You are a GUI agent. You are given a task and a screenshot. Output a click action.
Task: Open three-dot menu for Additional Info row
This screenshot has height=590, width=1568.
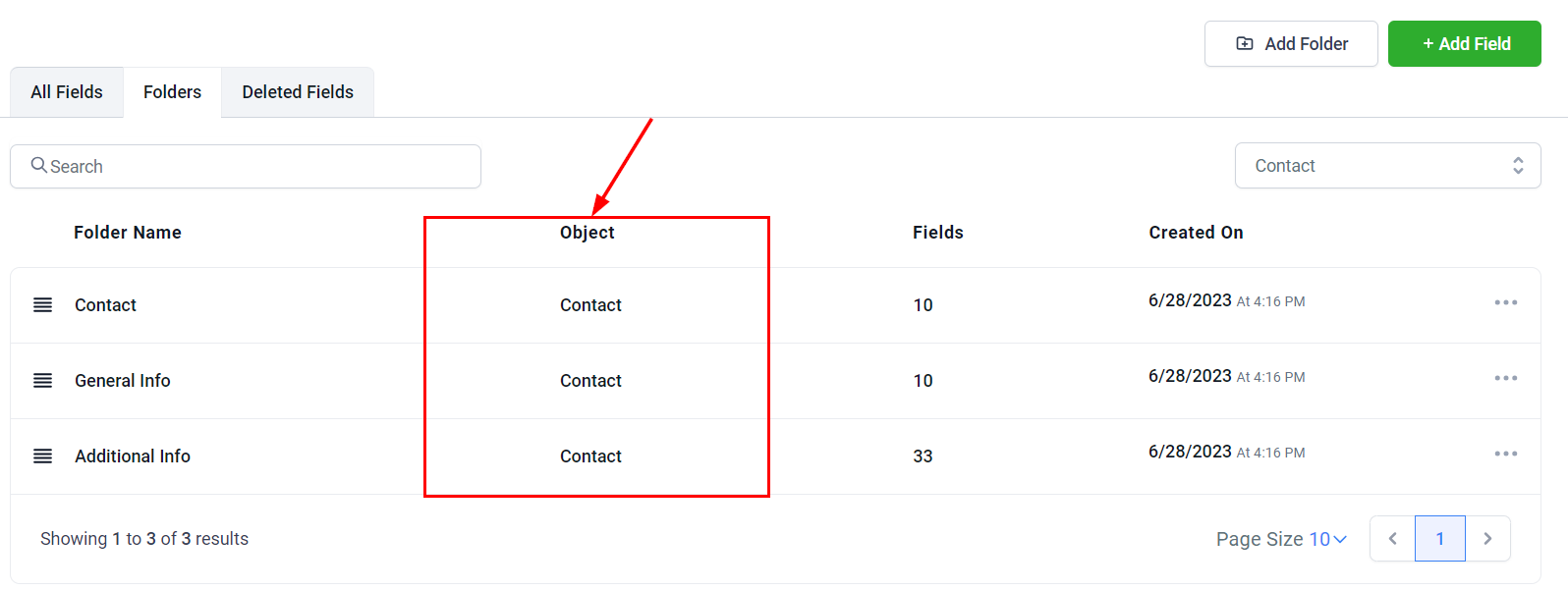(x=1505, y=454)
